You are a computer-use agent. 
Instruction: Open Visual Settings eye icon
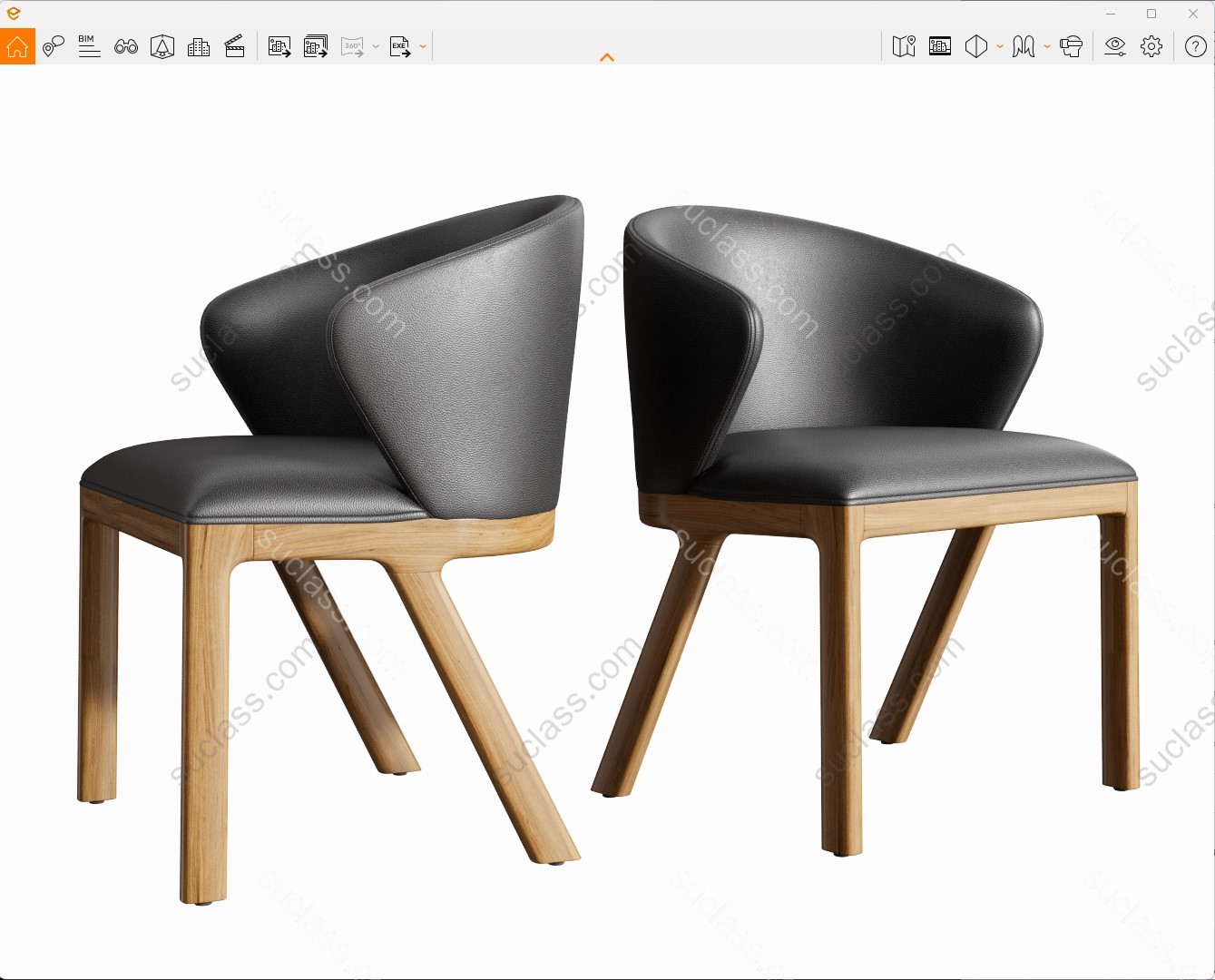[1115, 46]
